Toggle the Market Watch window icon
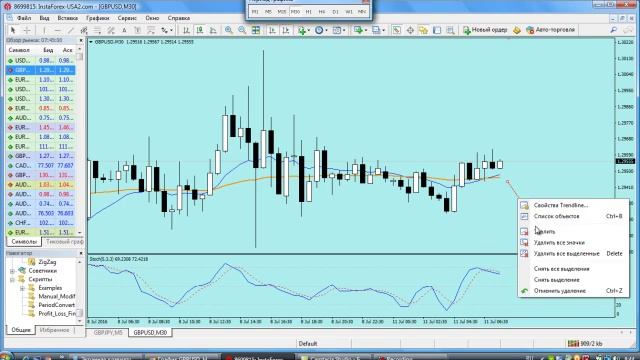 pos(396,30)
